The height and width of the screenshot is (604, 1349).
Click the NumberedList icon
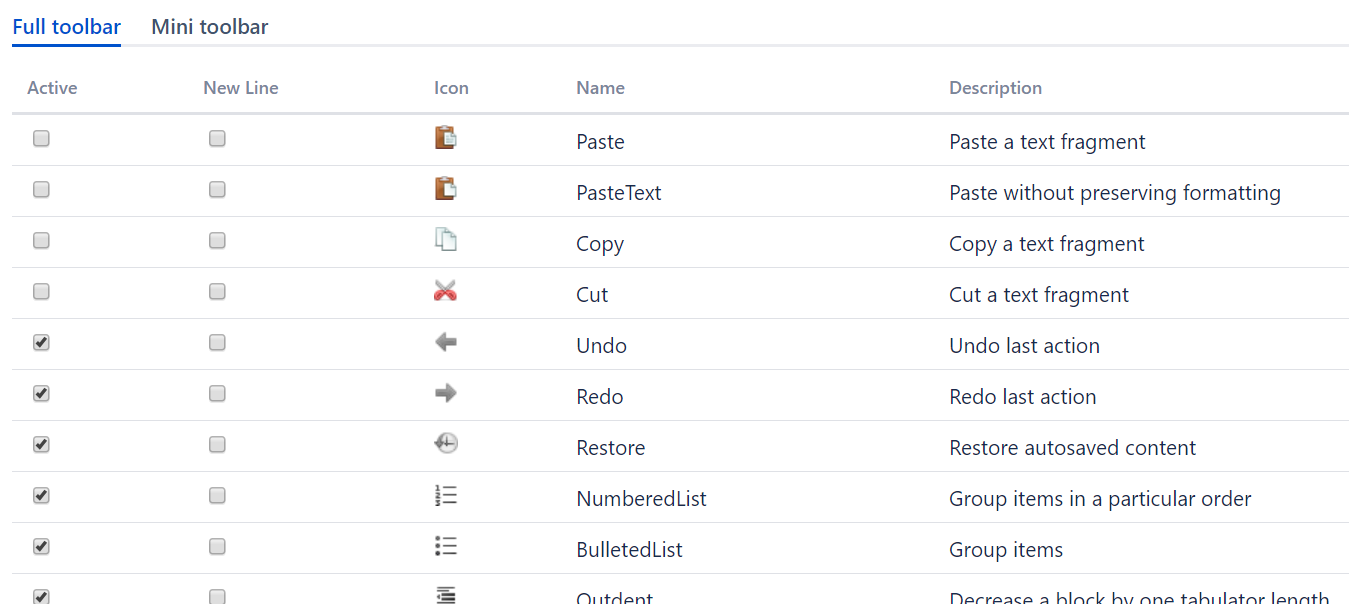tap(446, 495)
